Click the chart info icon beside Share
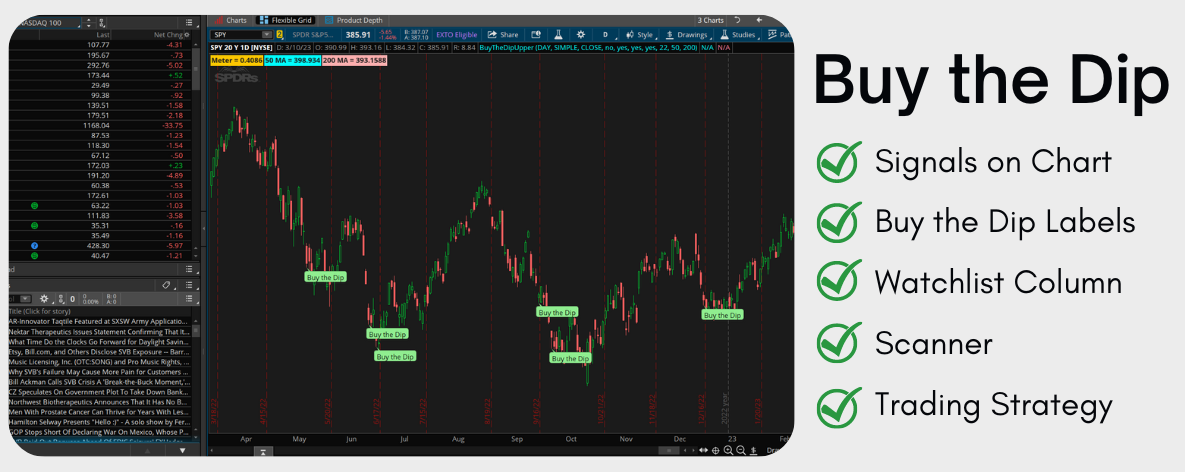Viewport: 1185px width, 472px height. pos(536,35)
